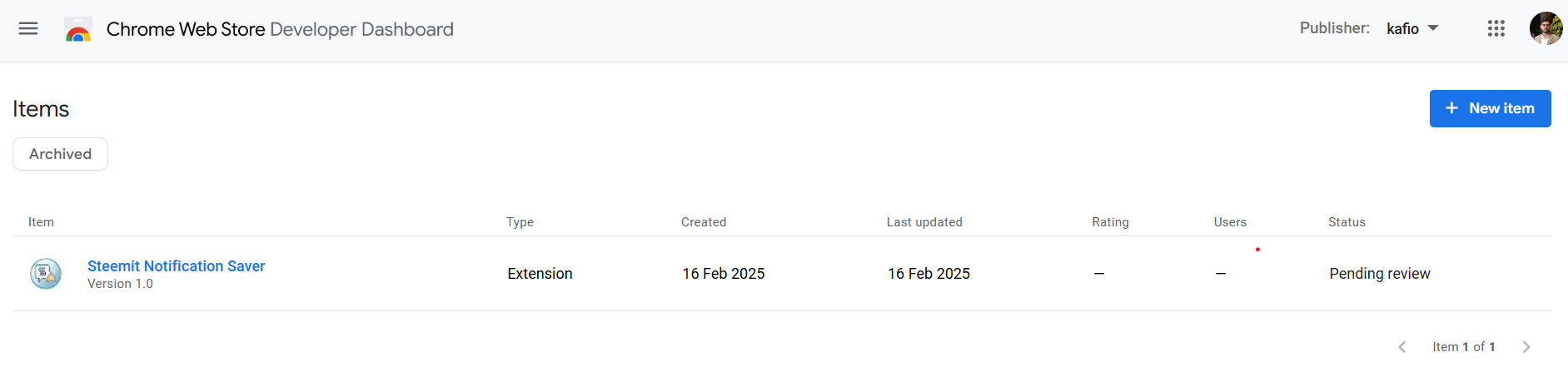Click the Pending review status text
The height and width of the screenshot is (372, 1568).
[1379, 274]
